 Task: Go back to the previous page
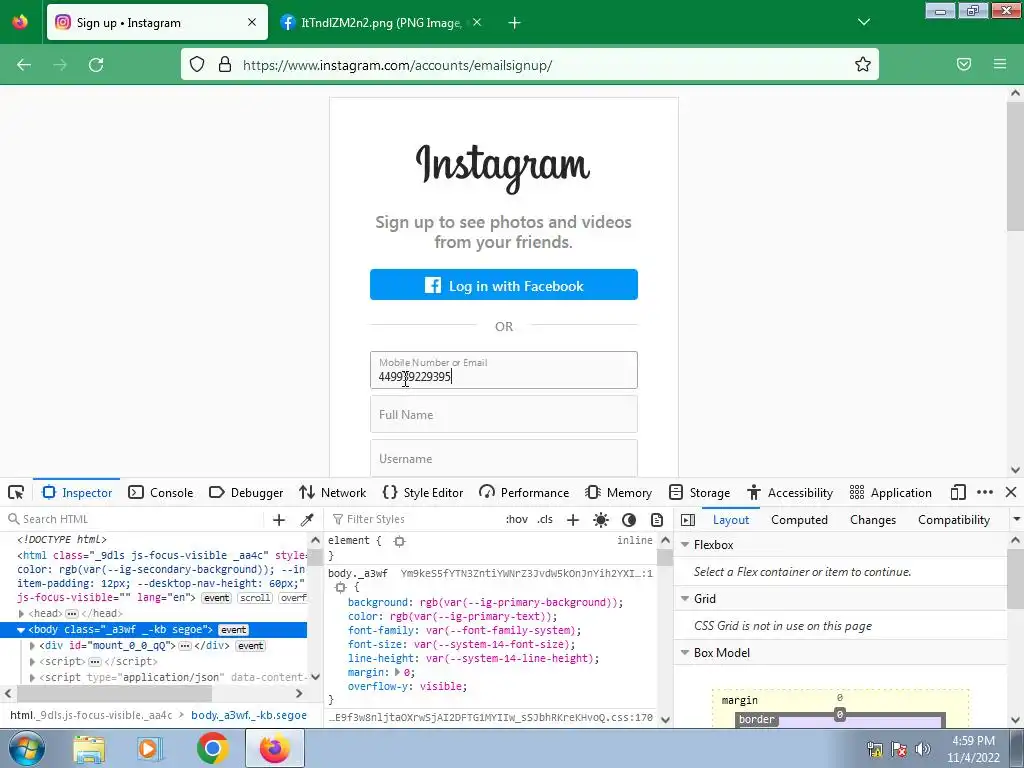pyautogui.click(x=24, y=65)
